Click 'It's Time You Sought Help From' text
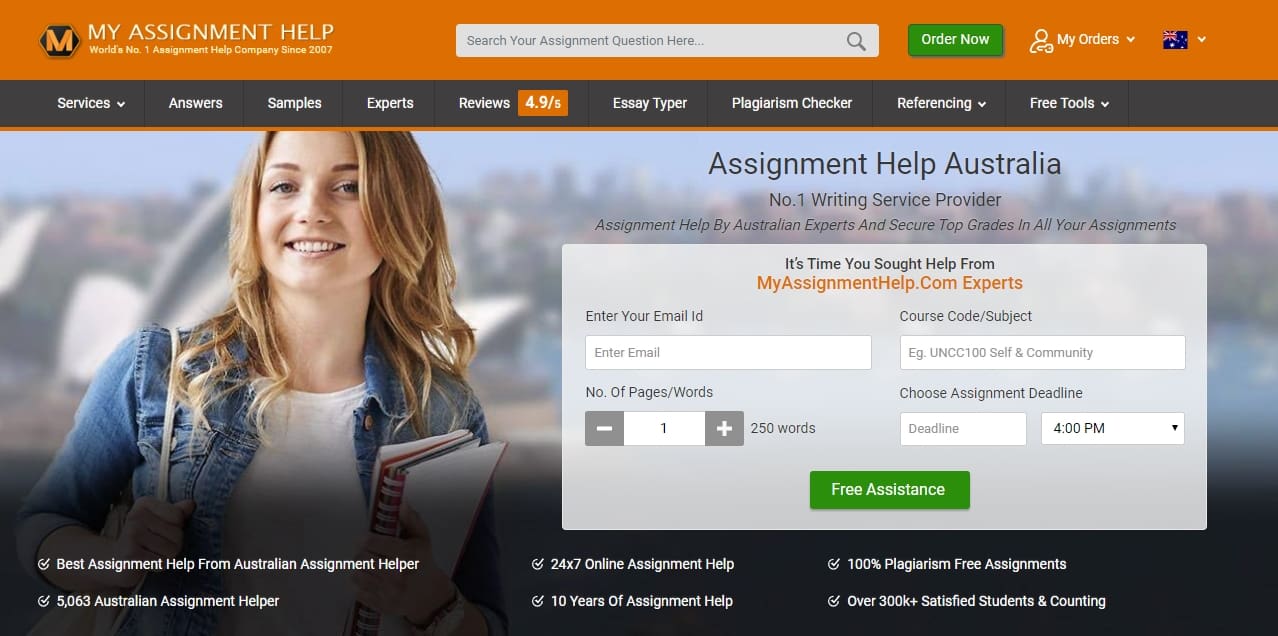Screen dimensions: 1278x636 890,264
